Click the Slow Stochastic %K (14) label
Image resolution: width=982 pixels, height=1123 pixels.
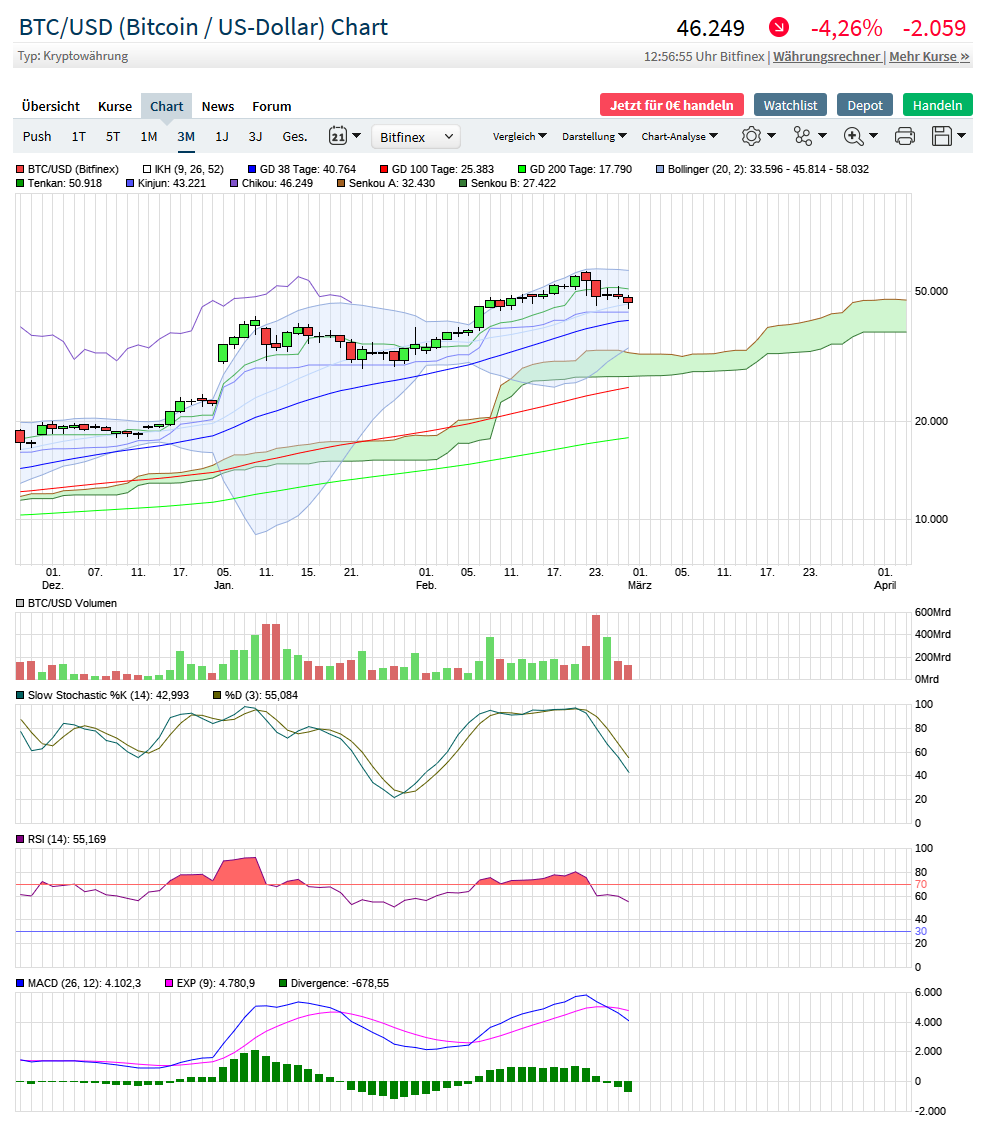tap(102, 695)
